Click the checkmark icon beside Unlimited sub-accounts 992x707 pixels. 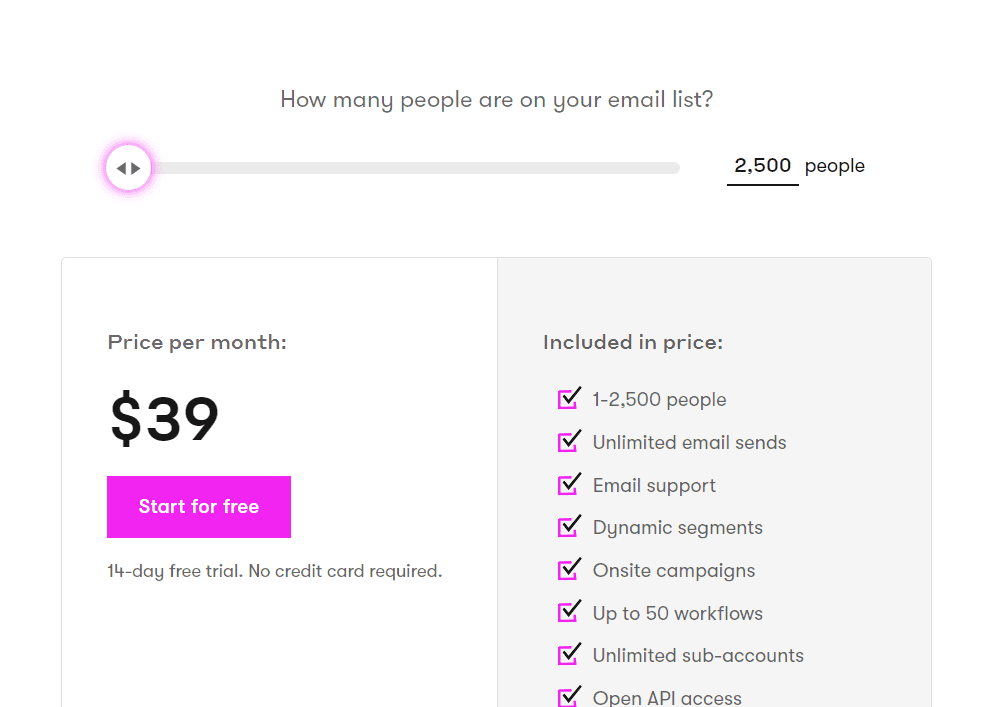pyautogui.click(x=569, y=654)
